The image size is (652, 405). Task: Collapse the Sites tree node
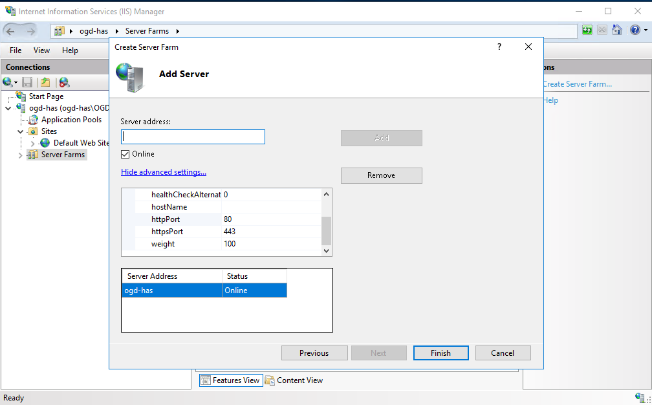pos(20,131)
